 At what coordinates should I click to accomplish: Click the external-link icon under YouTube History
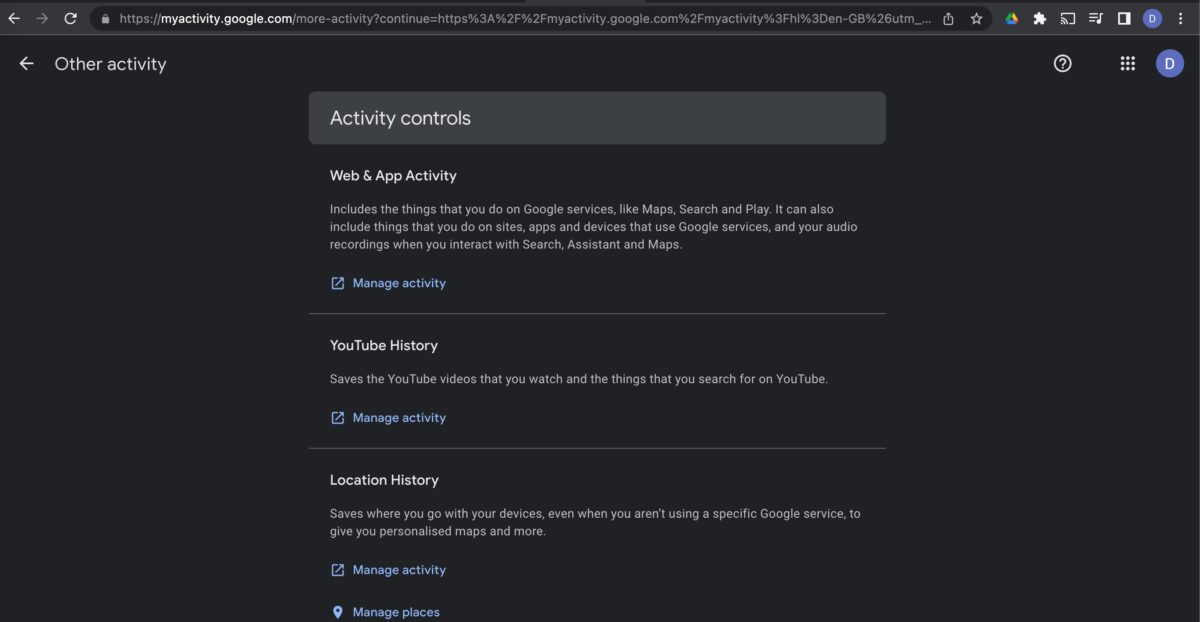(338, 418)
